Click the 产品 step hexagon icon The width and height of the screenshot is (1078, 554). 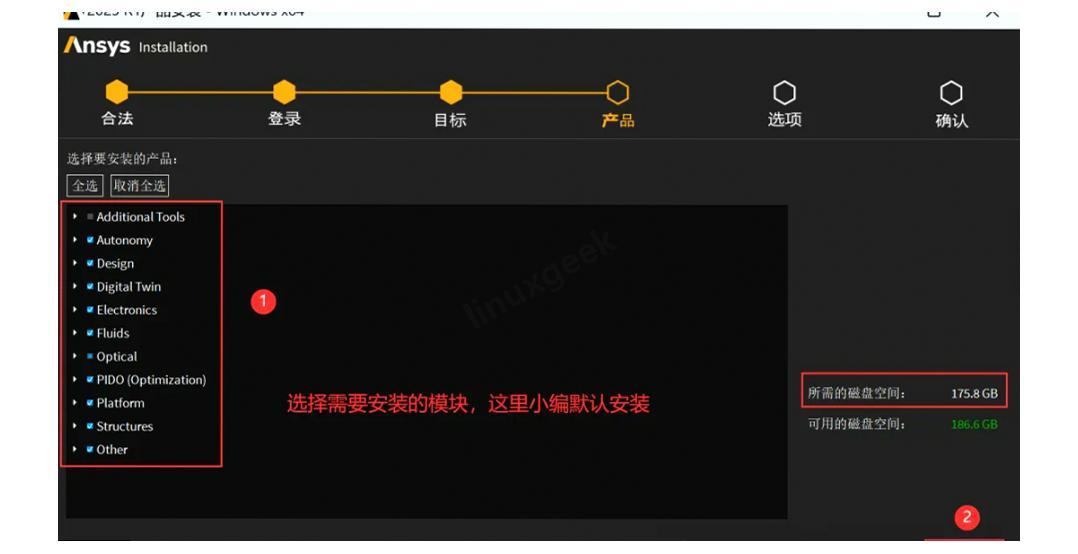click(x=617, y=92)
